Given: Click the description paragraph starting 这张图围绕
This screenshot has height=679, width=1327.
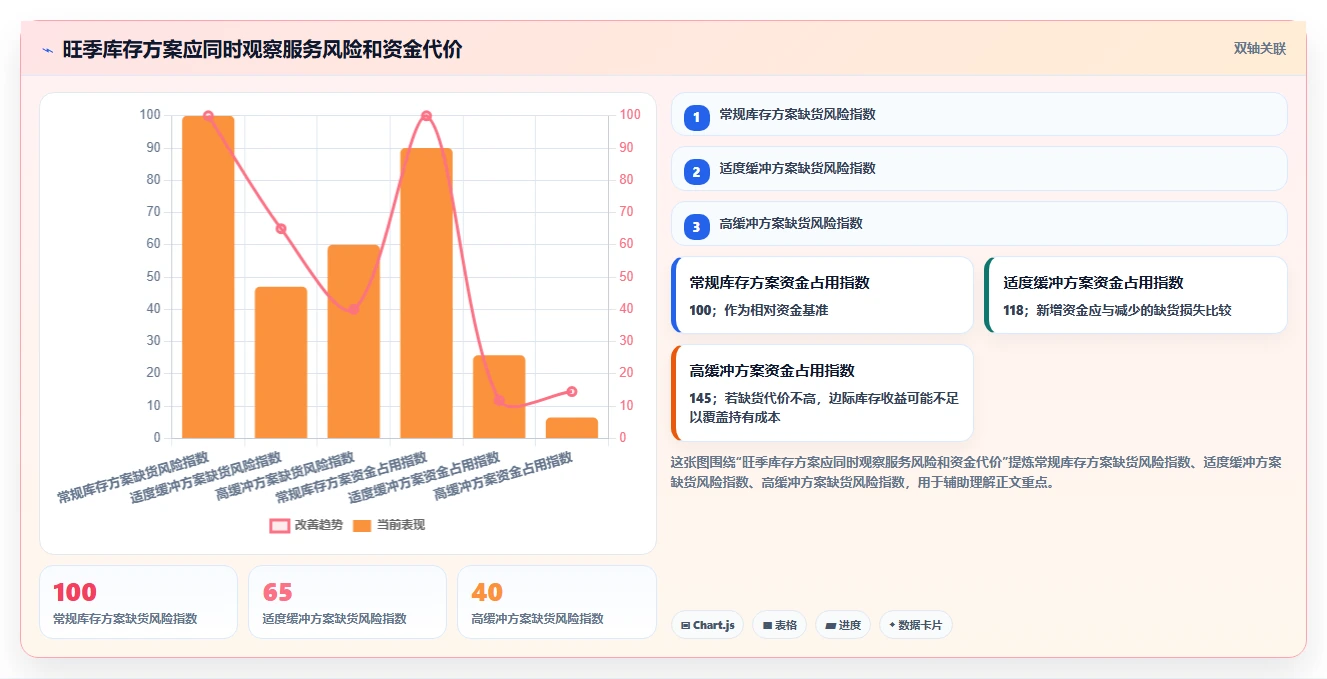Looking at the screenshot, I should coord(976,472).
